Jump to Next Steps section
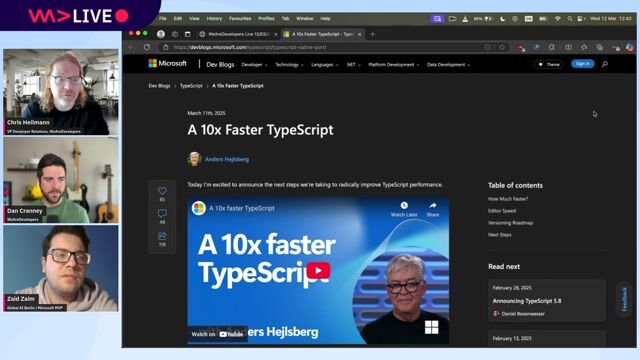The image size is (640, 360). 500,235
